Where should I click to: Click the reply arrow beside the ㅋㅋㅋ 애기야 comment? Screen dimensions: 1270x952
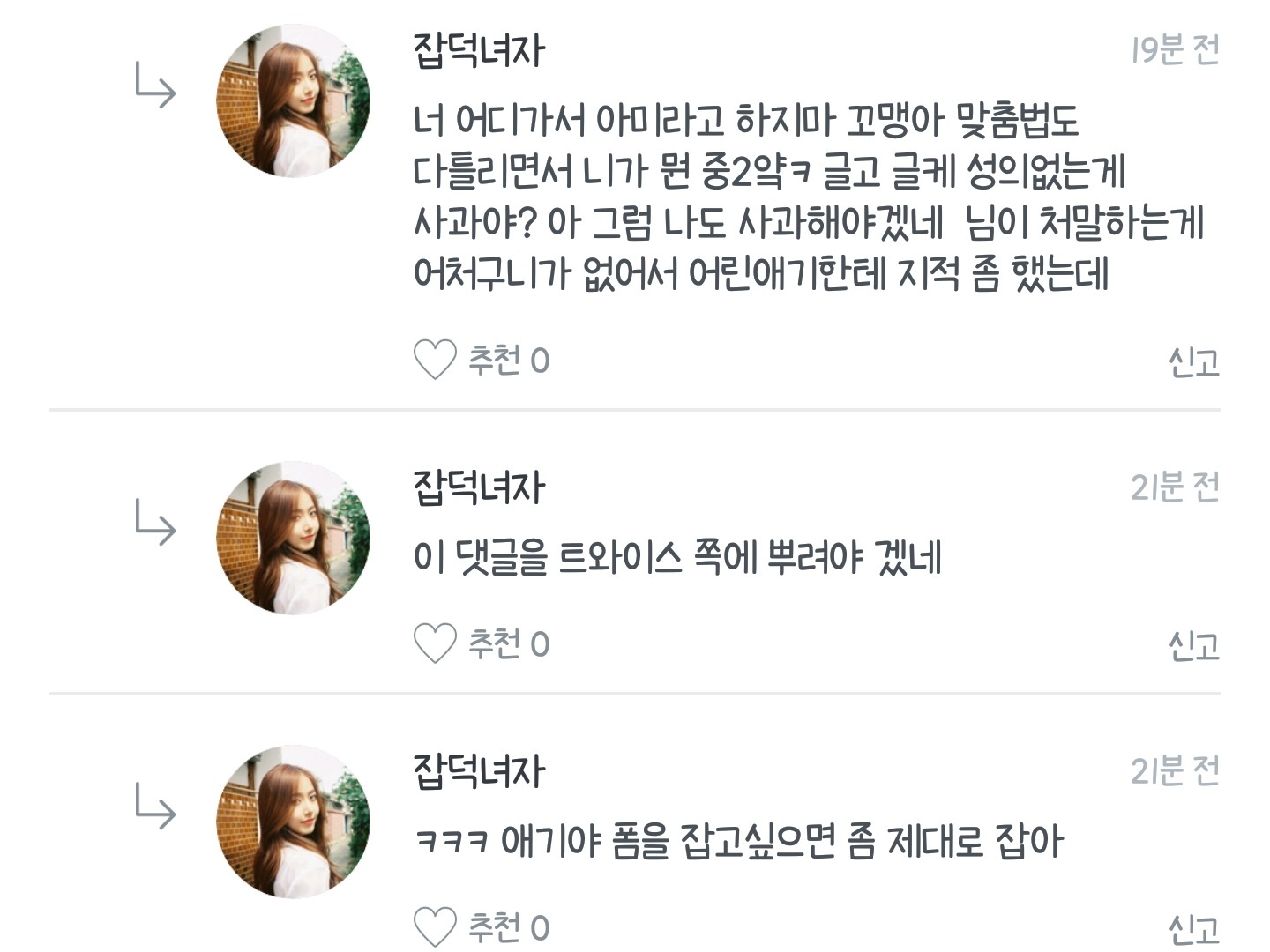[x=155, y=807]
